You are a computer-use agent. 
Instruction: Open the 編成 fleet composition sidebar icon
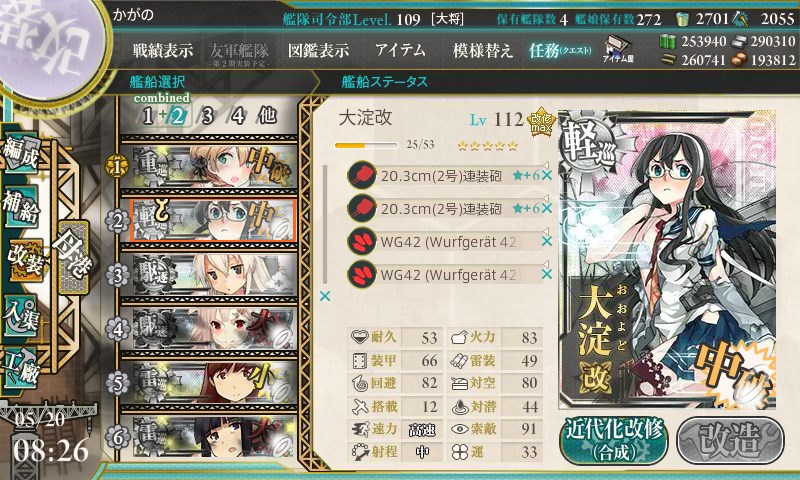pyautogui.click(x=21, y=153)
